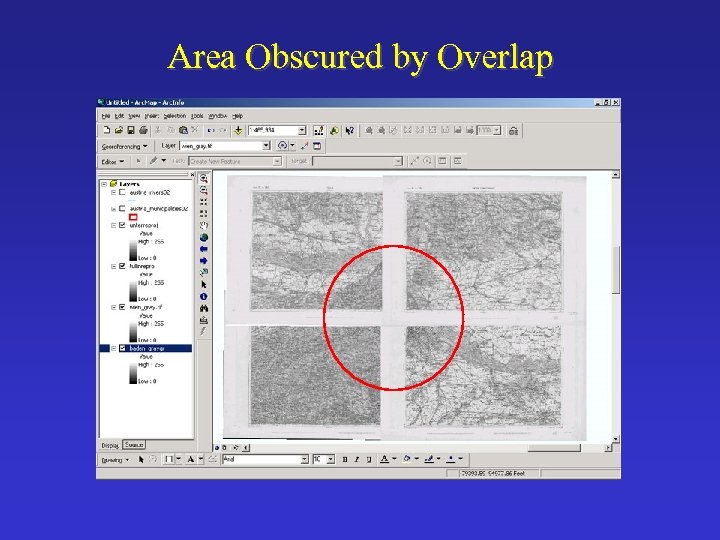Click the Select Elements pointer in Drawing toolbar
Screen dimensions: 720x540
[141, 459]
